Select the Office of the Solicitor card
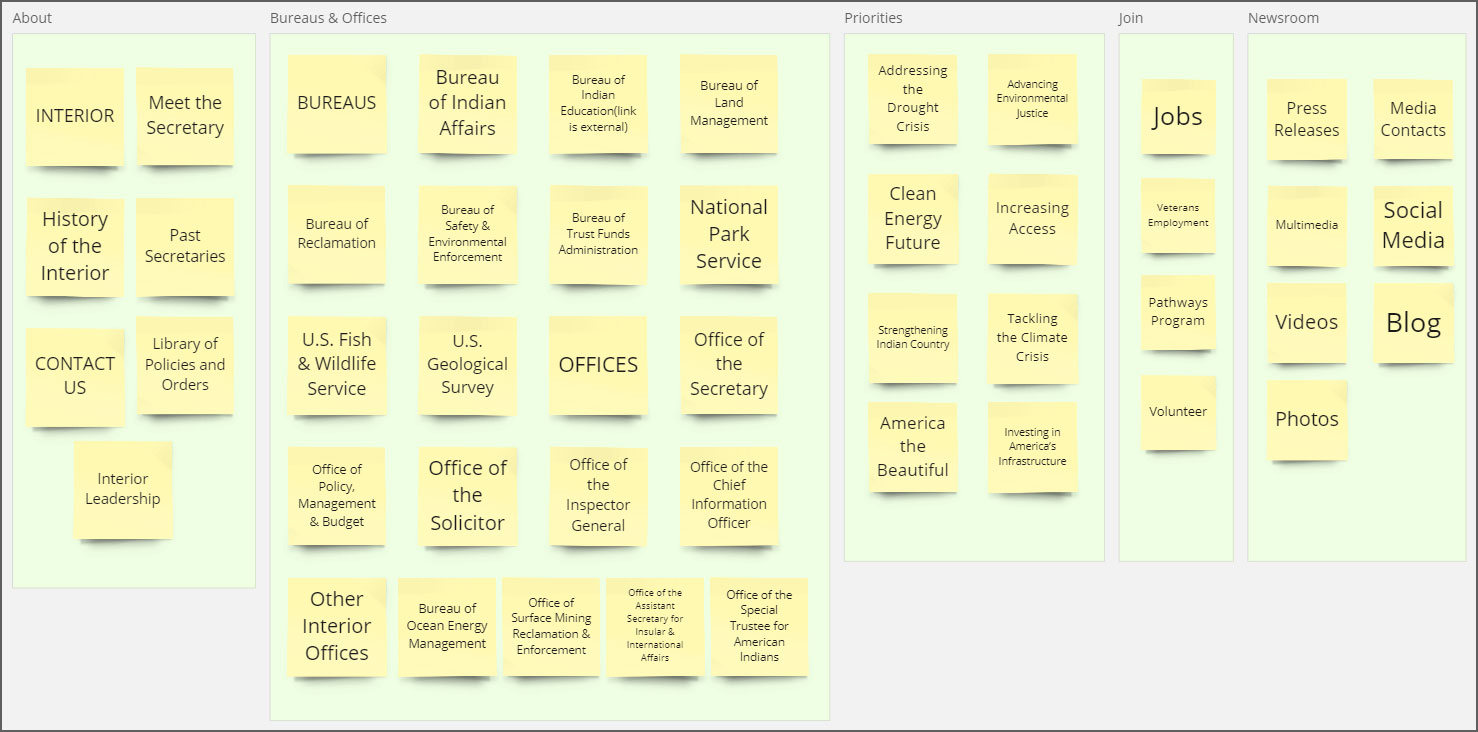The width and height of the screenshot is (1478, 732). click(468, 496)
